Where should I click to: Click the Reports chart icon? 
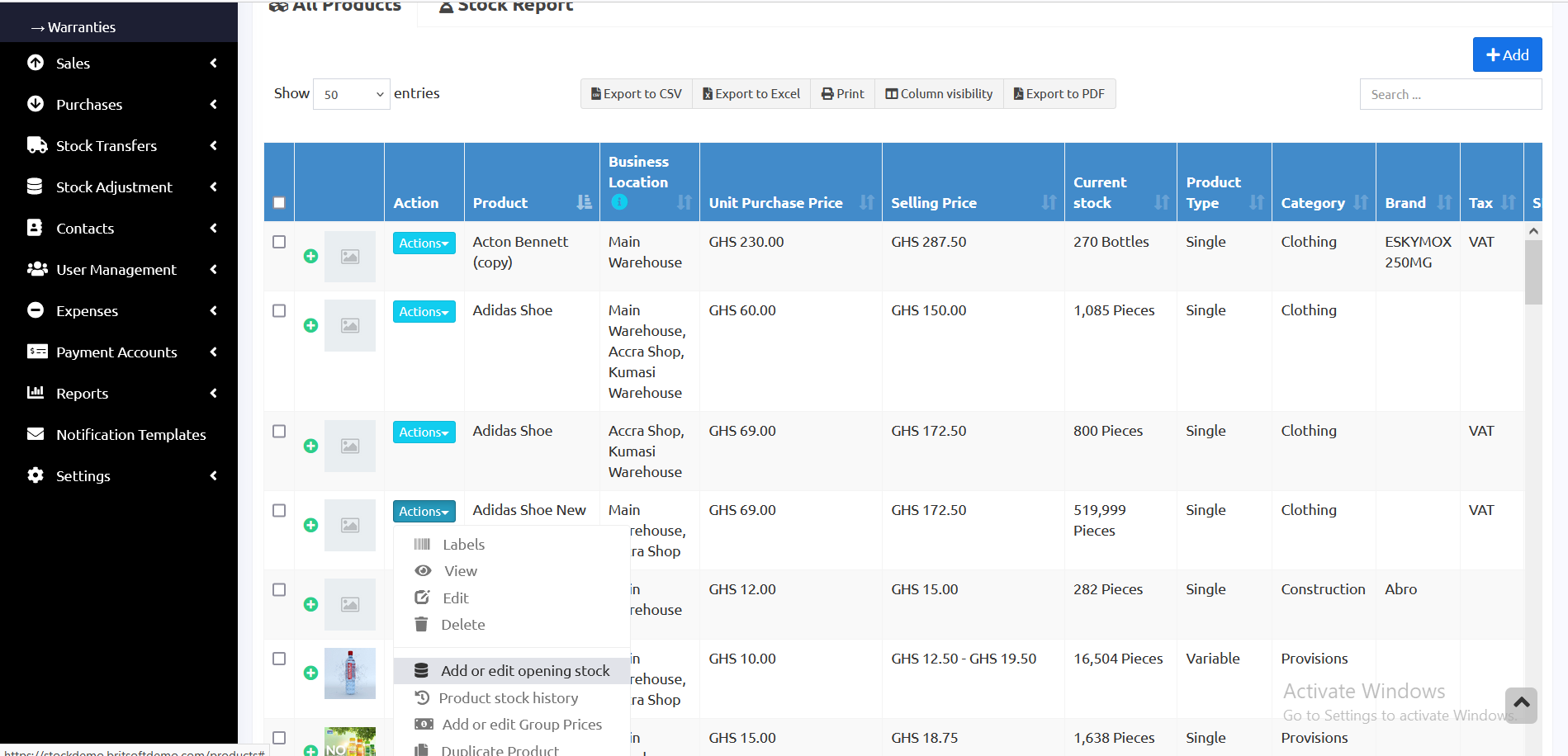click(36, 393)
